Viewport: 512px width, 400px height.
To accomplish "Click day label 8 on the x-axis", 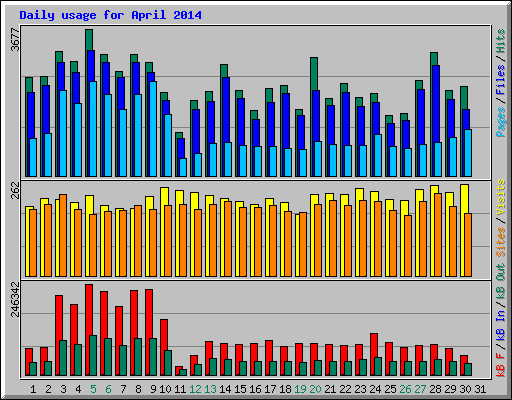I will click(138, 389).
